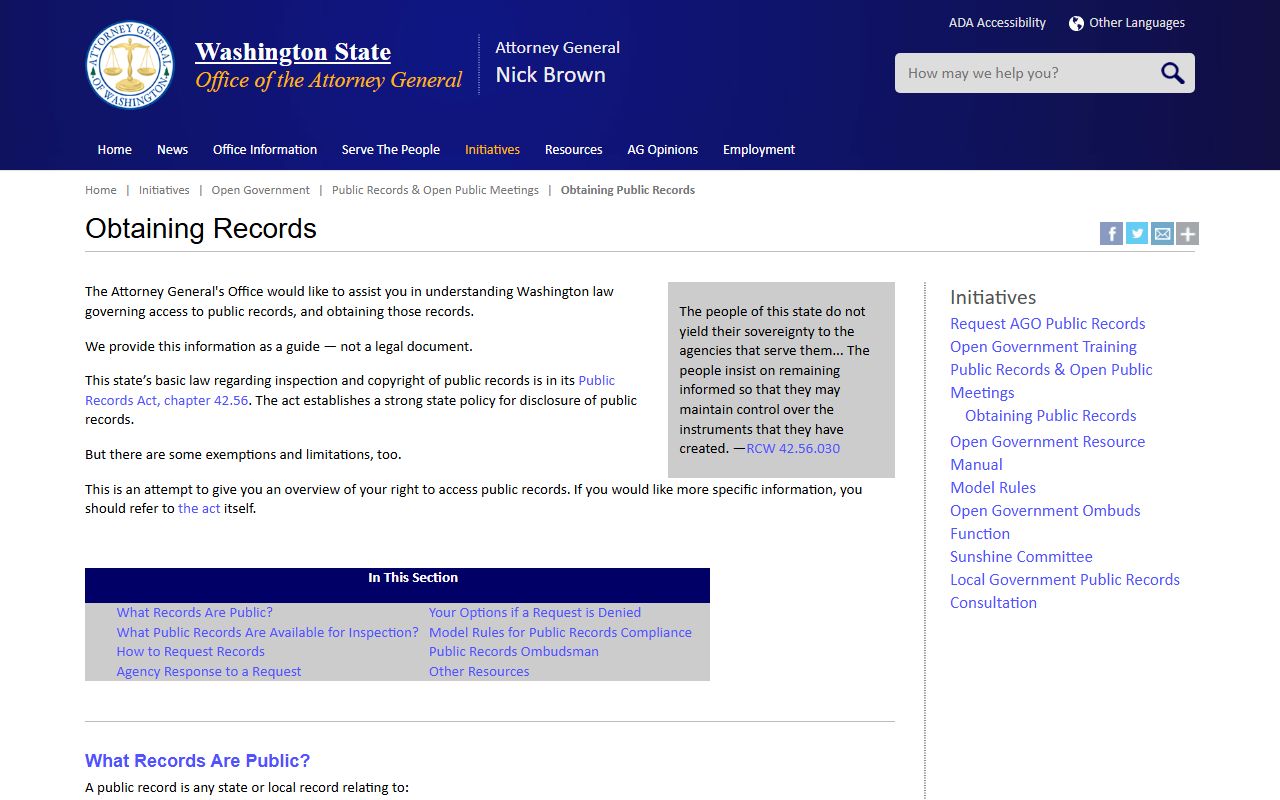
Task: Open Open Government Resource Manual sidebar link
Action: click(x=1048, y=453)
